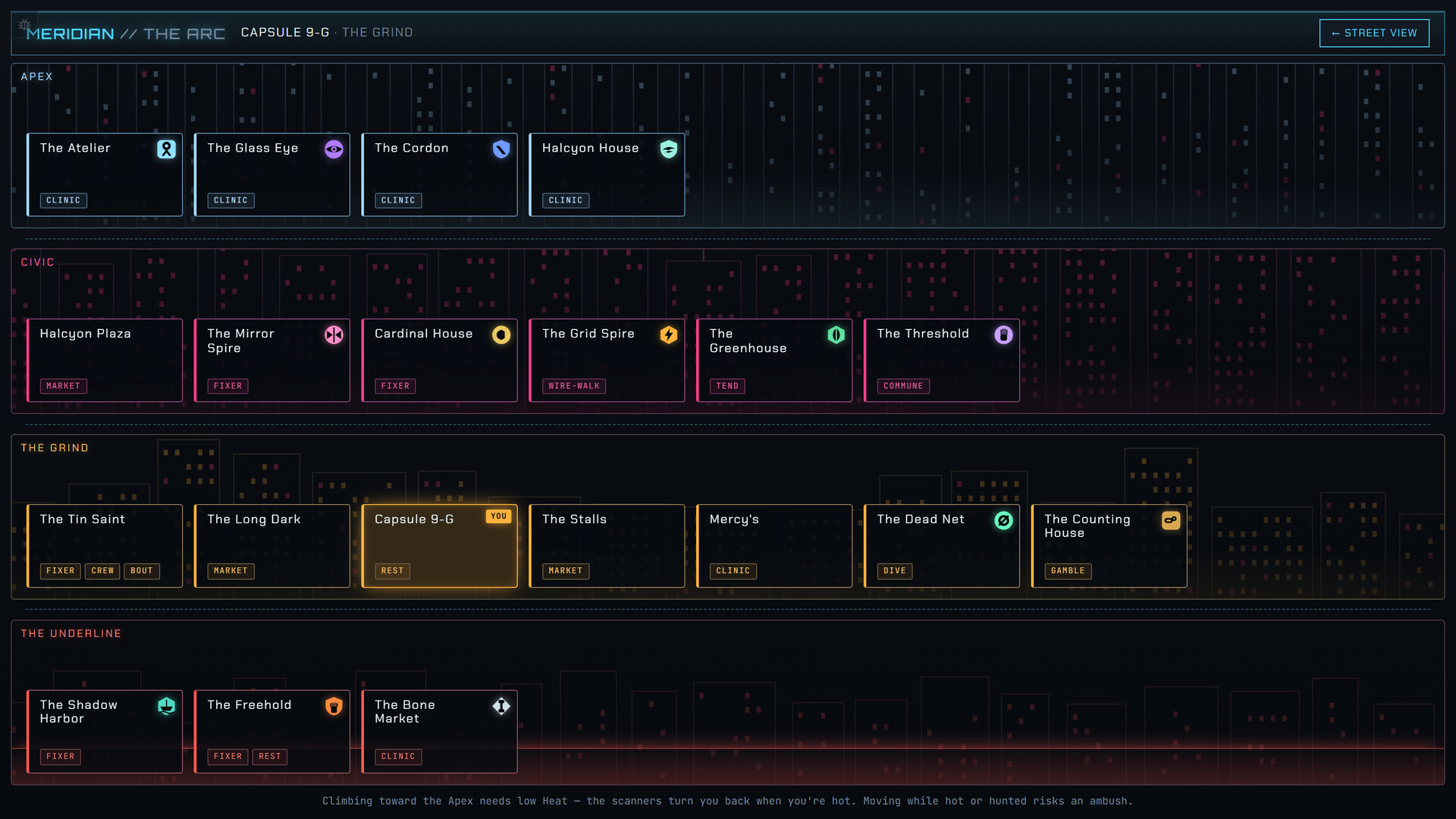Image resolution: width=1456 pixels, height=819 pixels.
Task: Click the CLINIC tag on Halcyon House
Action: 566,201
